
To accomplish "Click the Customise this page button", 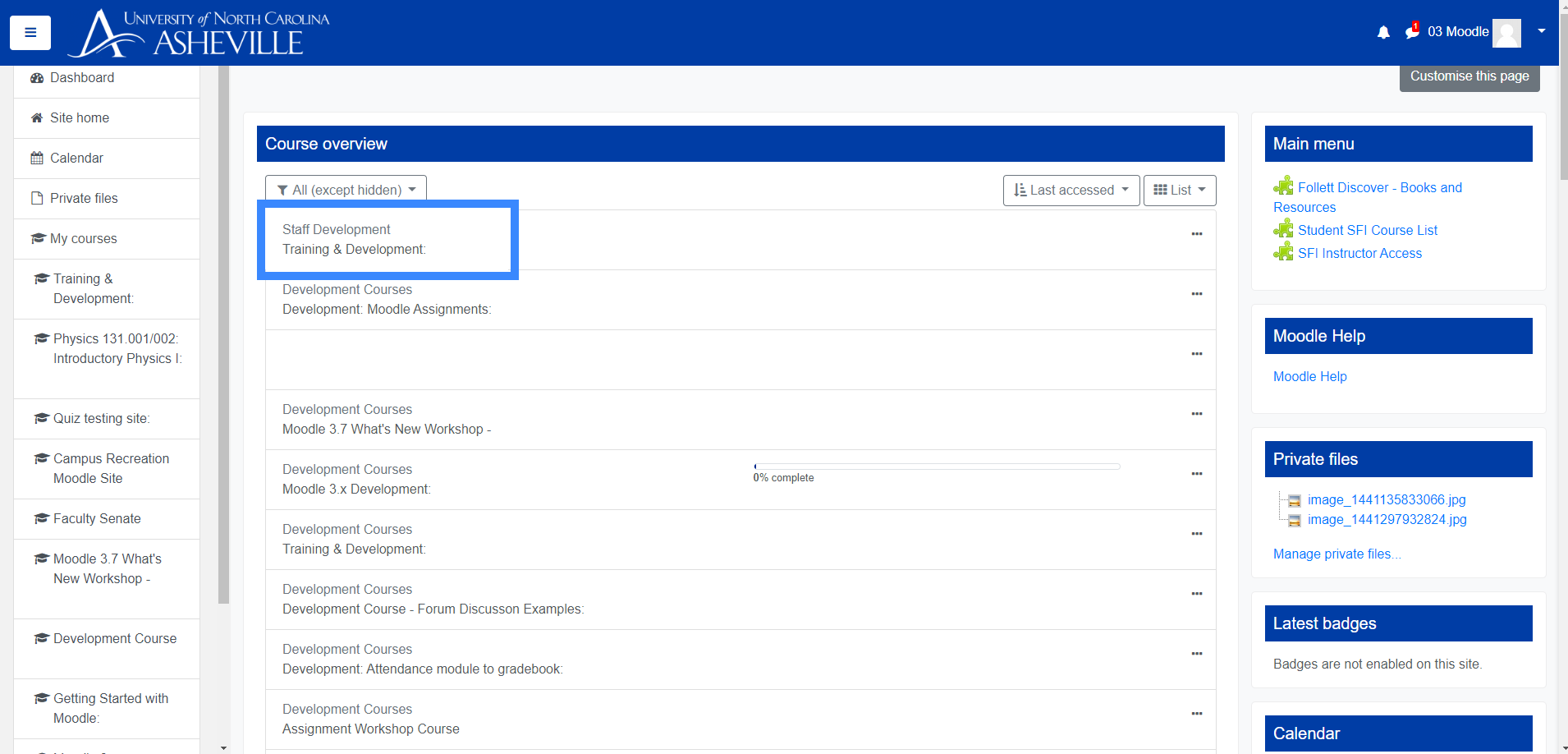I will pyautogui.click(x=1469, y=76).
